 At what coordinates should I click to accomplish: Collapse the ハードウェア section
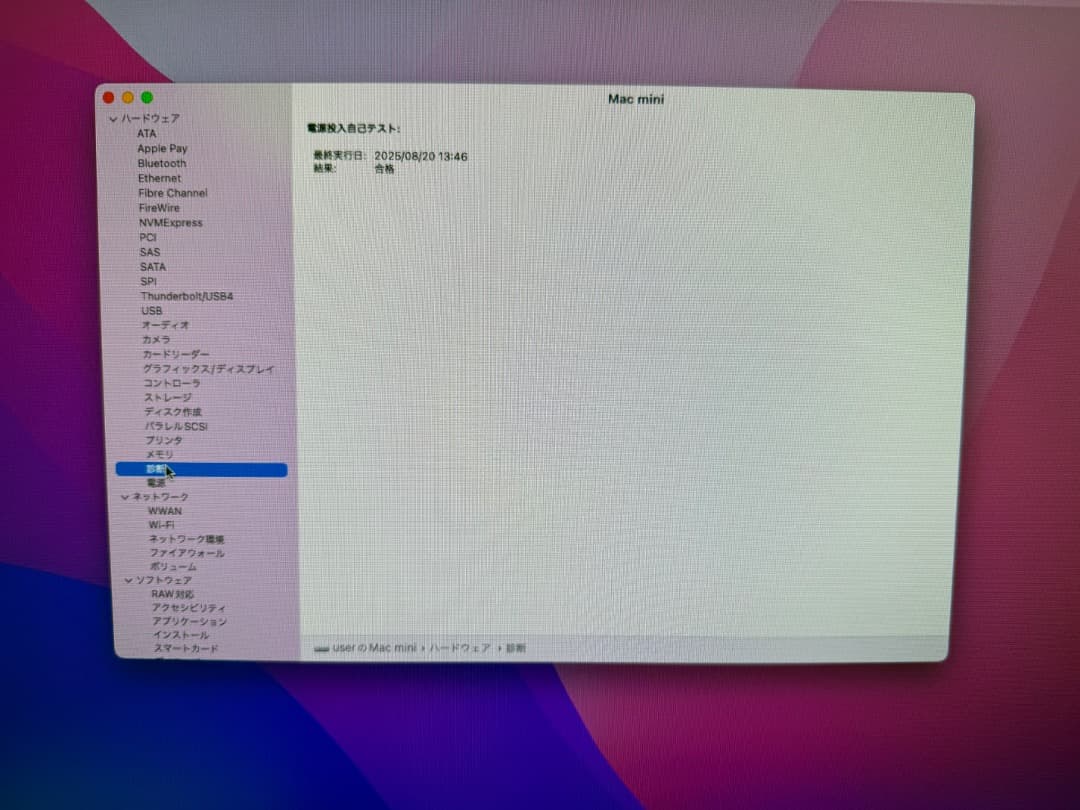112,118
